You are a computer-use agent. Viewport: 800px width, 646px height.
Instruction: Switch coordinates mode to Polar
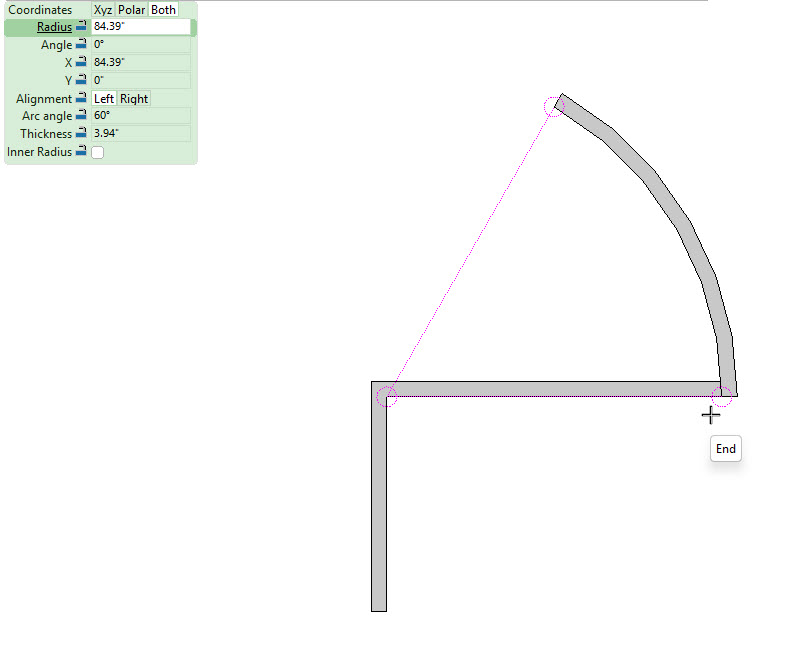[x=132, y=10]
